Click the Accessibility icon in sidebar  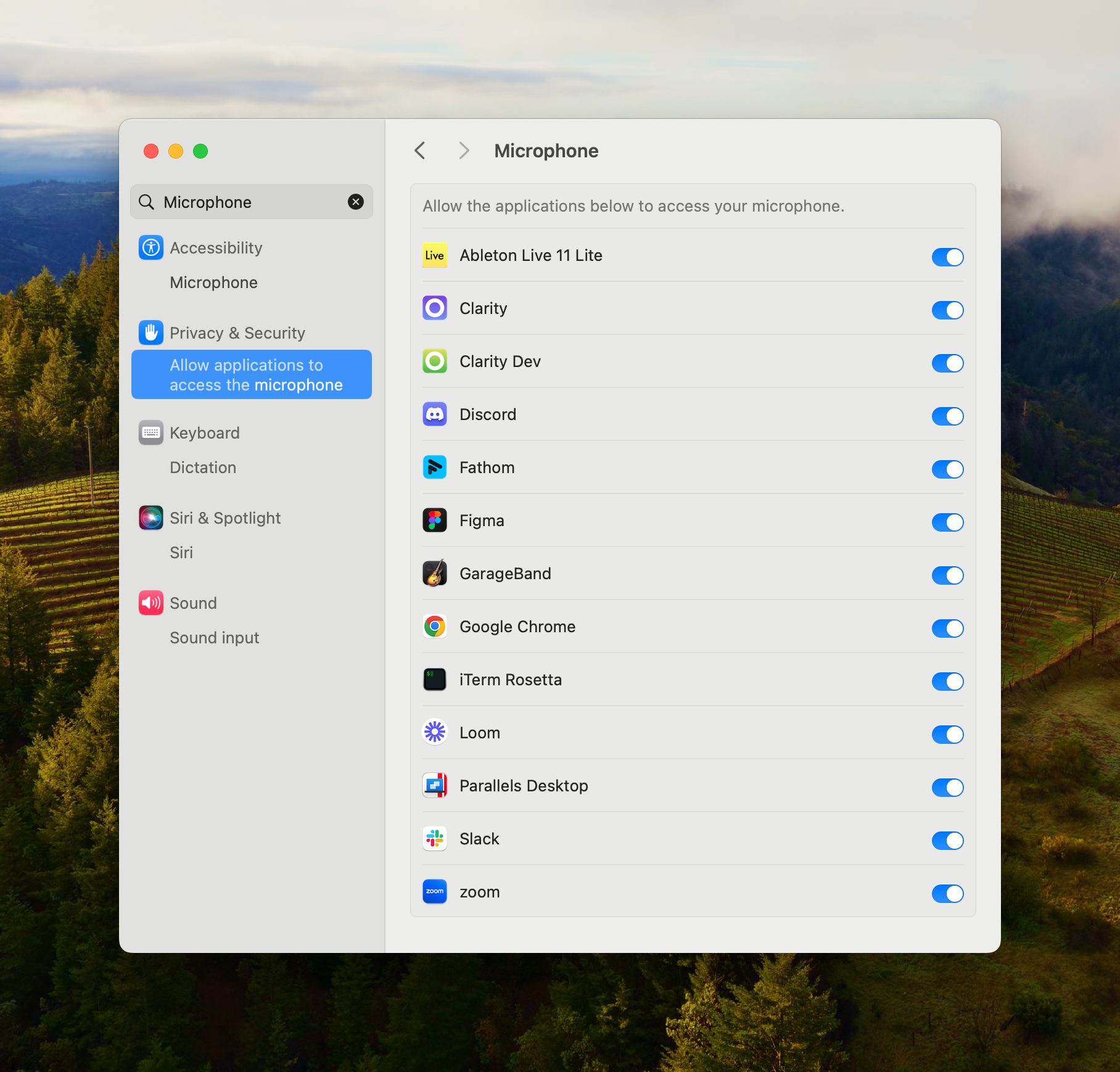[151, 248]
